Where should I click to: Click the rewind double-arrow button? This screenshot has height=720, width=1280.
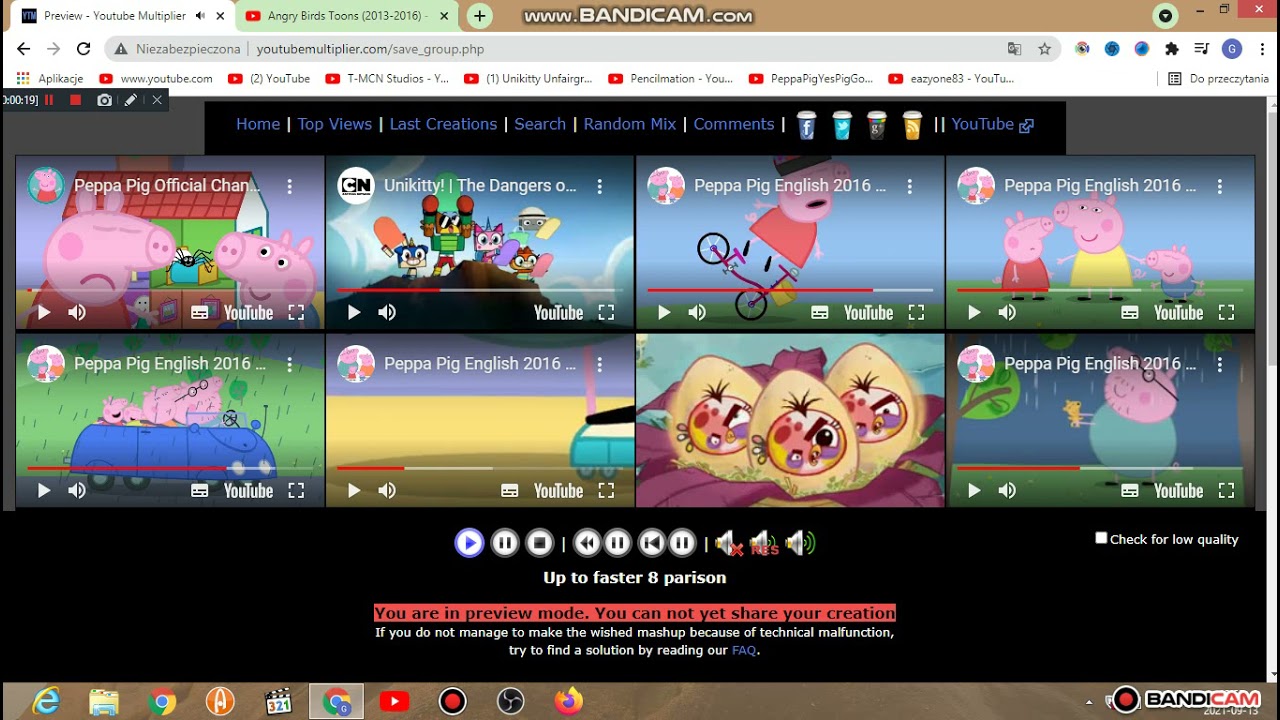pyautogui.click(x=587, y=543)
